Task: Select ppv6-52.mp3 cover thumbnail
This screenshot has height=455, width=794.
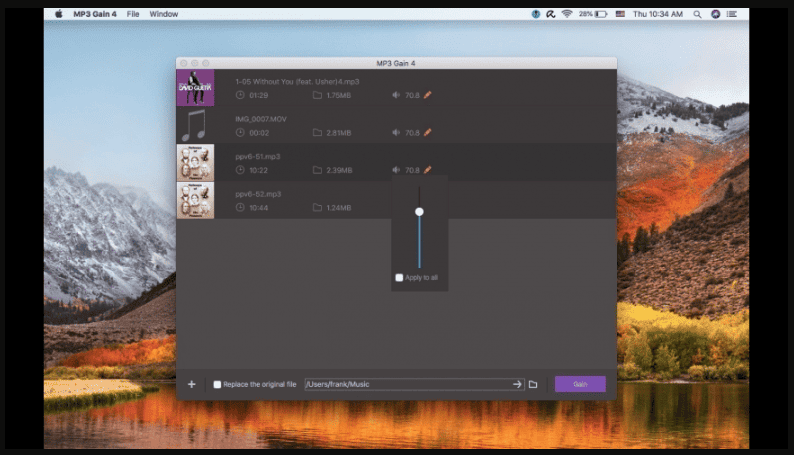Action: [x=195, y=200]
